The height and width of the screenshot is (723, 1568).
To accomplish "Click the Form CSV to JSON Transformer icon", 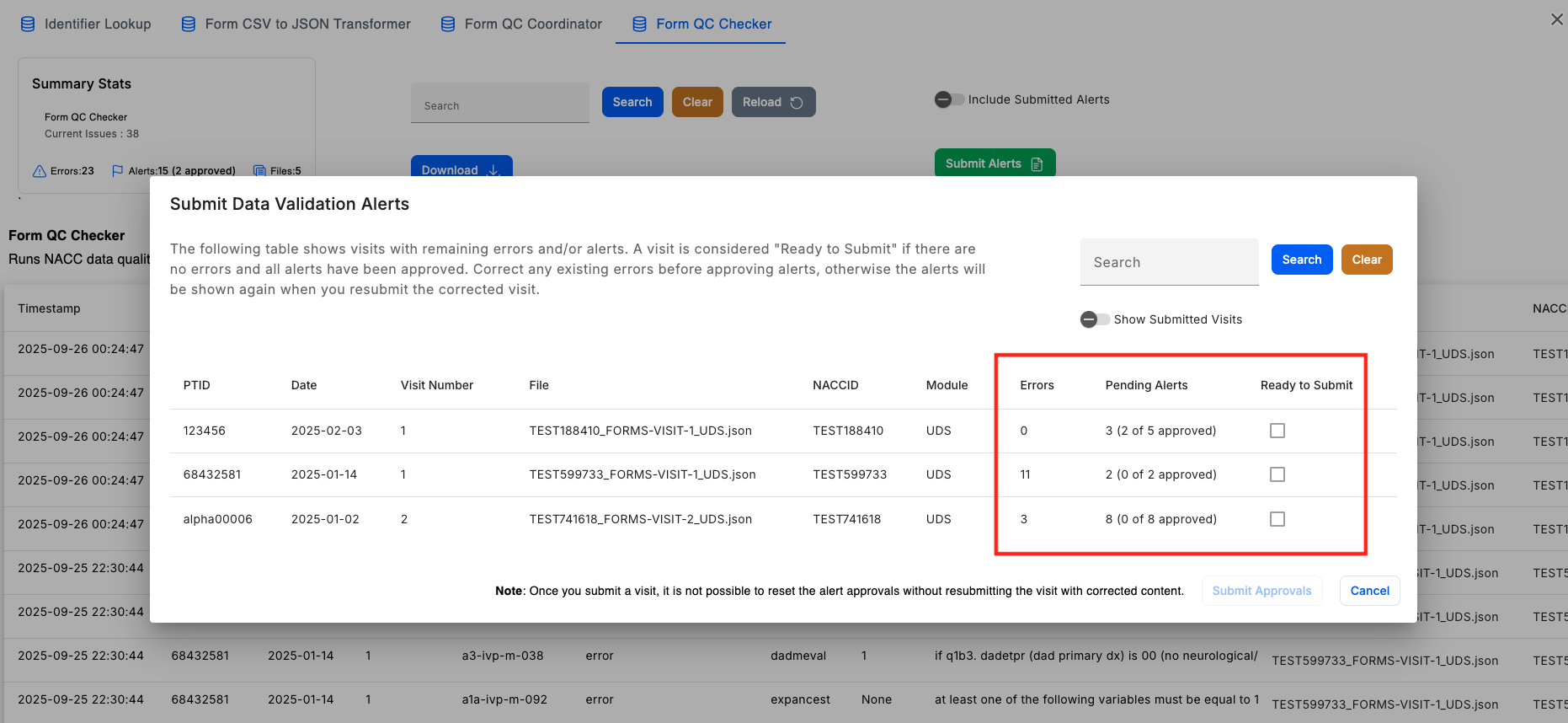I will [189, 24].
